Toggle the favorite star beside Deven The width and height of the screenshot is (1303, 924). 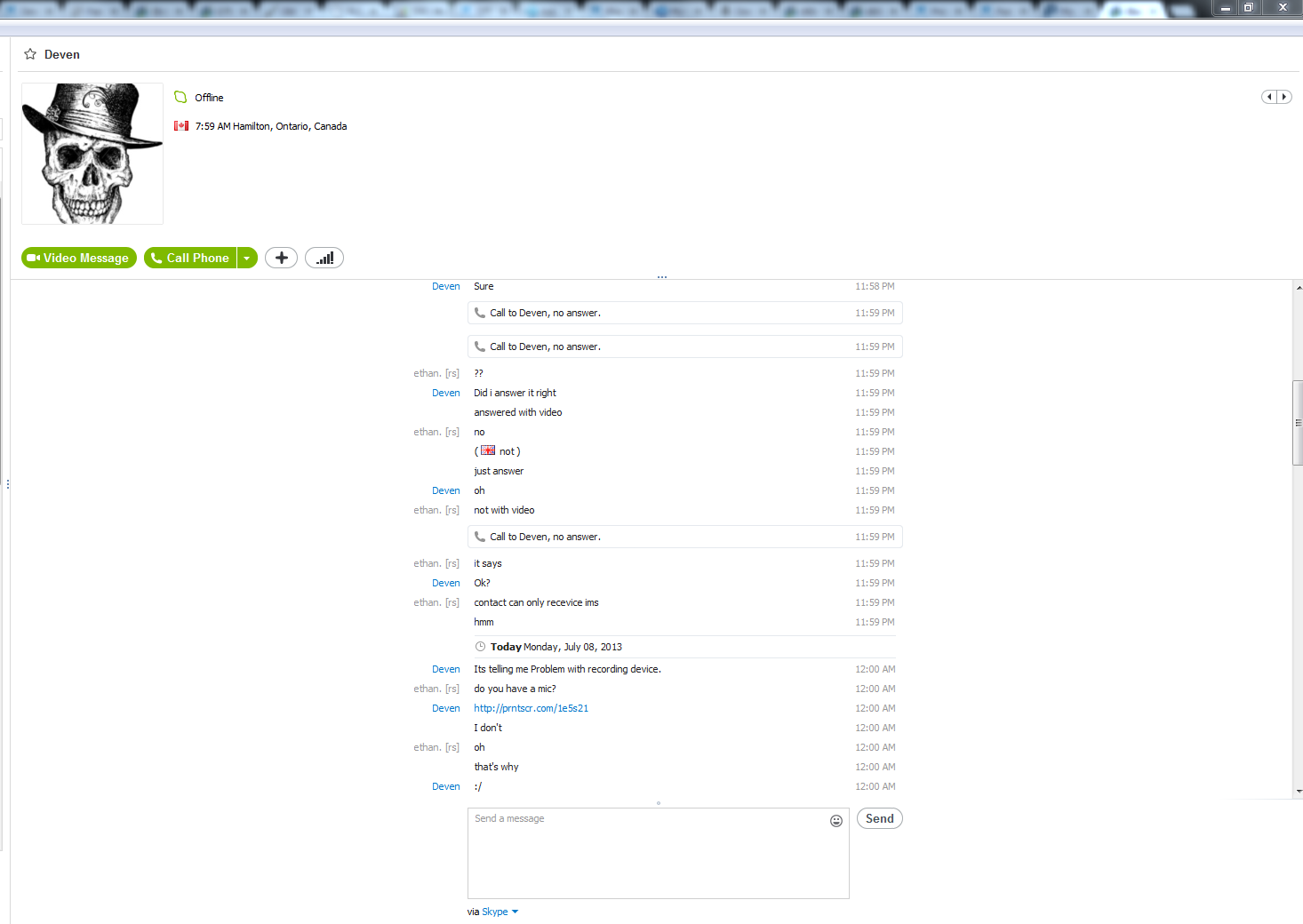pyautogui.click(x=30, y=54)
